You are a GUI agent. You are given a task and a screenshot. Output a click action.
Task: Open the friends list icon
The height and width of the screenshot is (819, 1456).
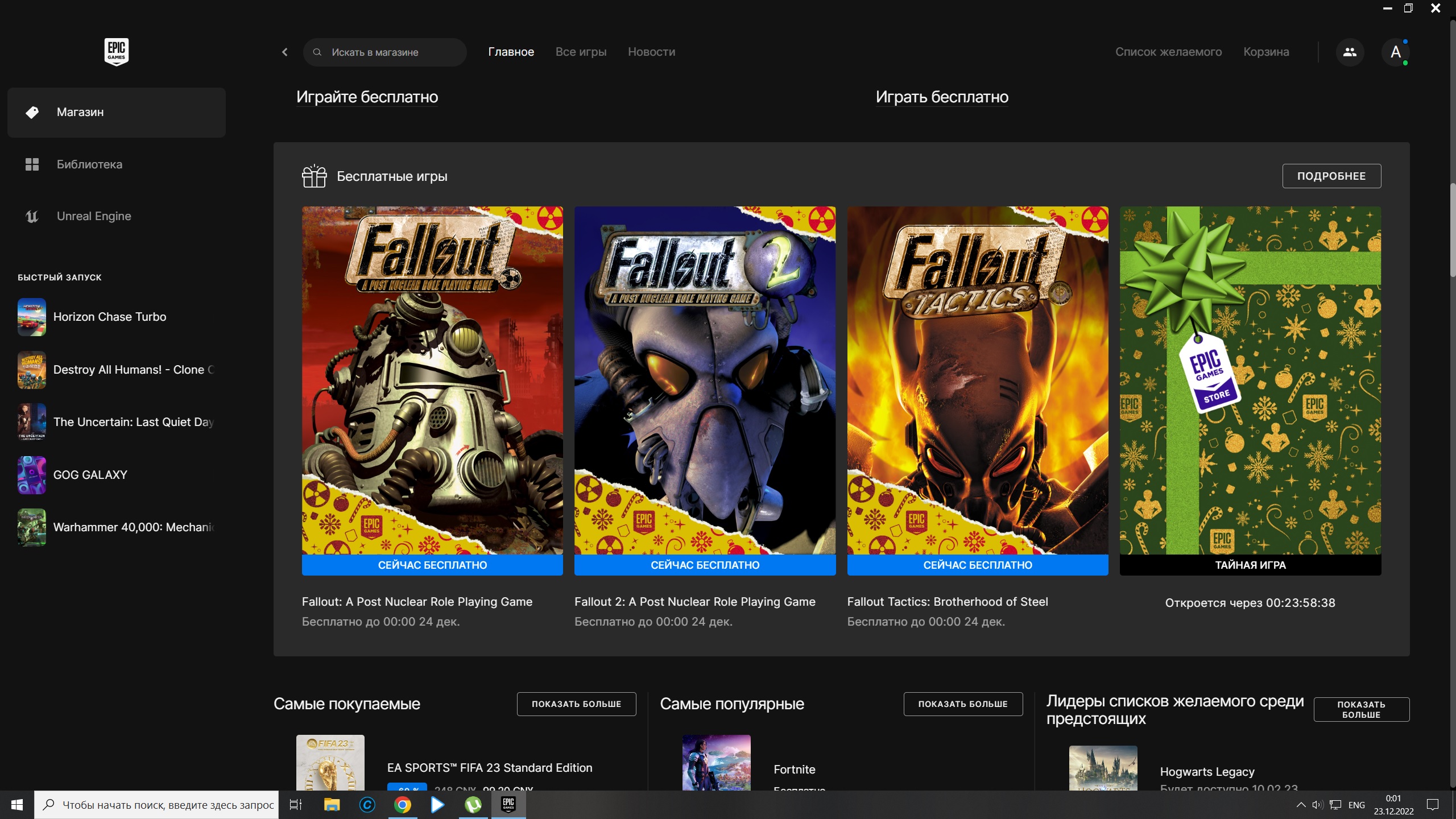(1350, 52)
